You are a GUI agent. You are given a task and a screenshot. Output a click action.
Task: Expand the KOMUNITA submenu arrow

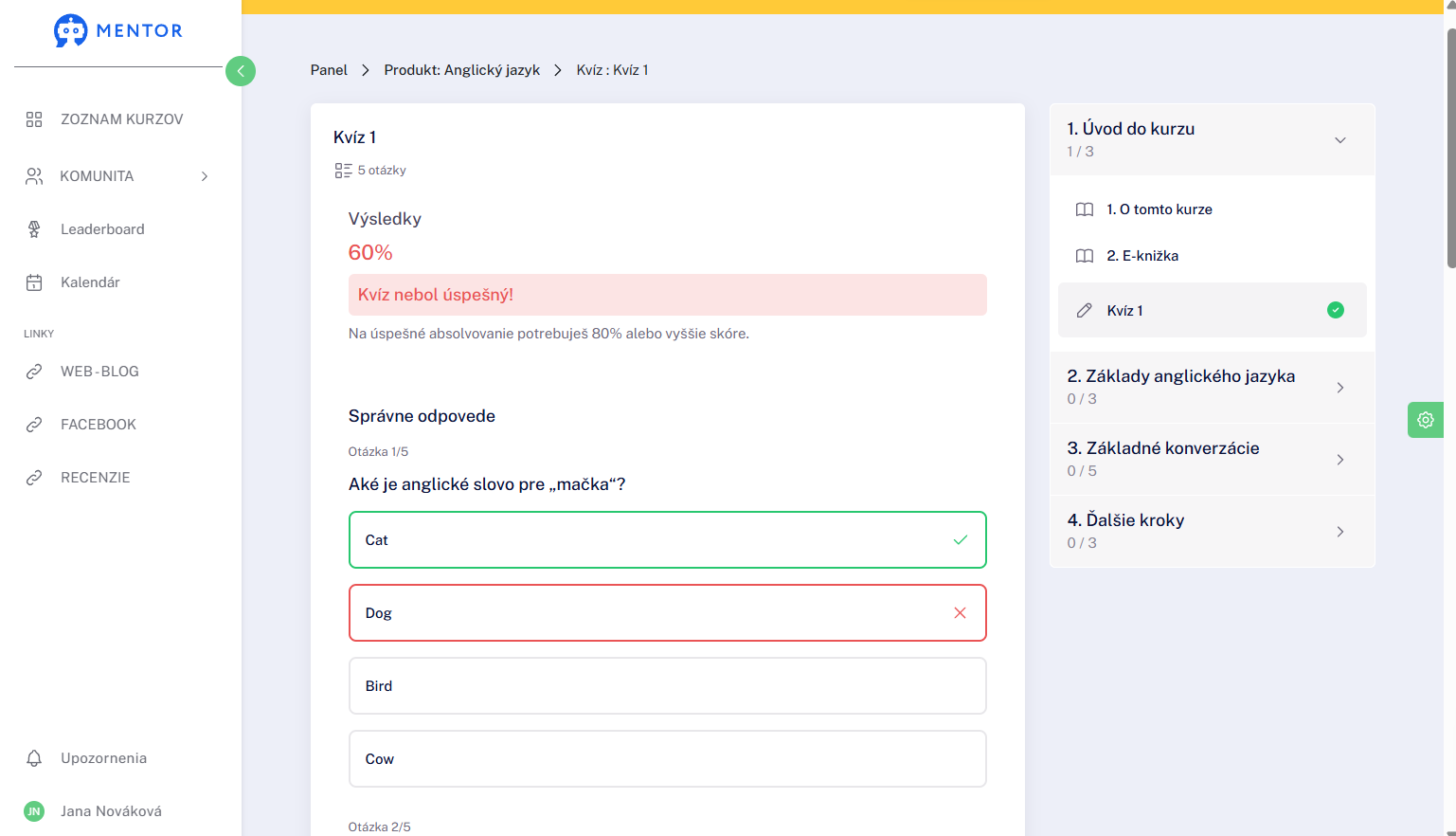point(205,176)
